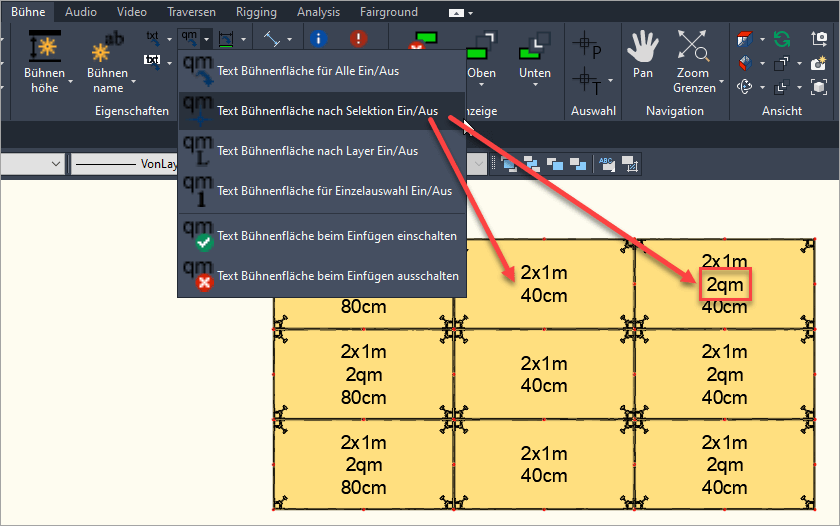This screenshot has height=526, width=840.
Task: Choose Text Bühnenfläche für Einzelauswahl Ein/Aus
Action: click(322, 191)
